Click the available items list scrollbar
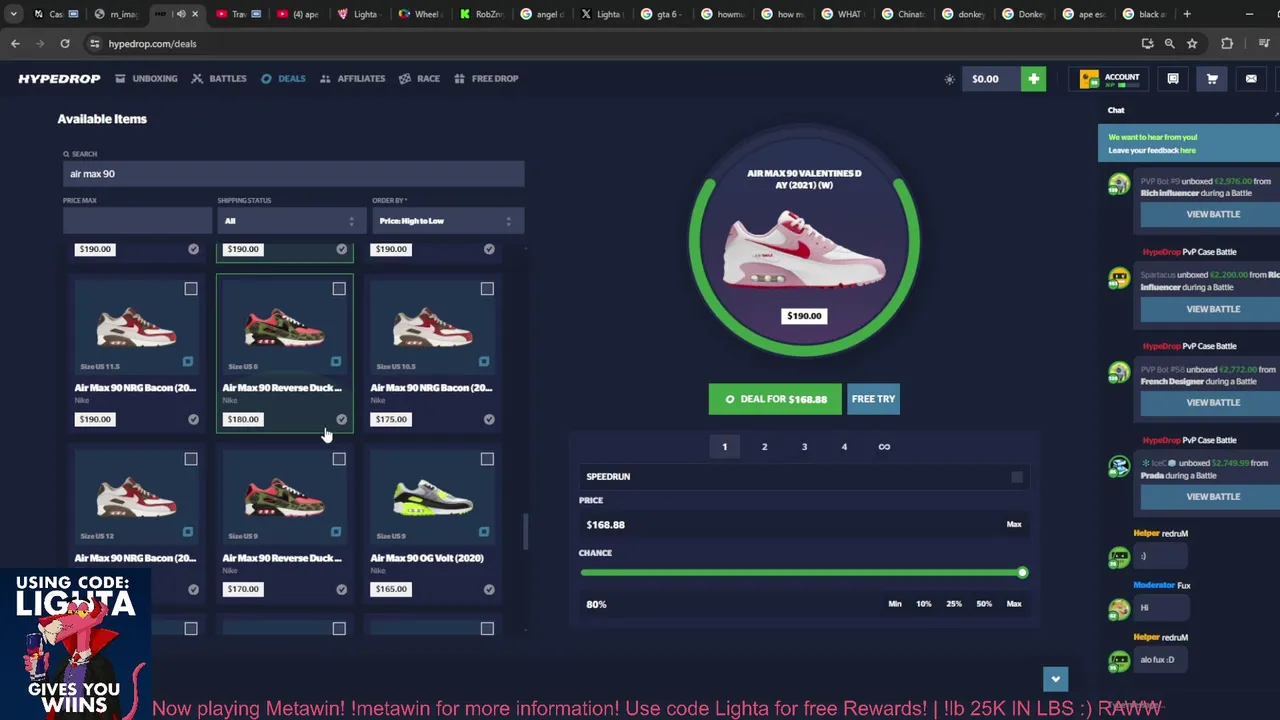The width and height of the screenshot is (1280, 720). point(524,531)
